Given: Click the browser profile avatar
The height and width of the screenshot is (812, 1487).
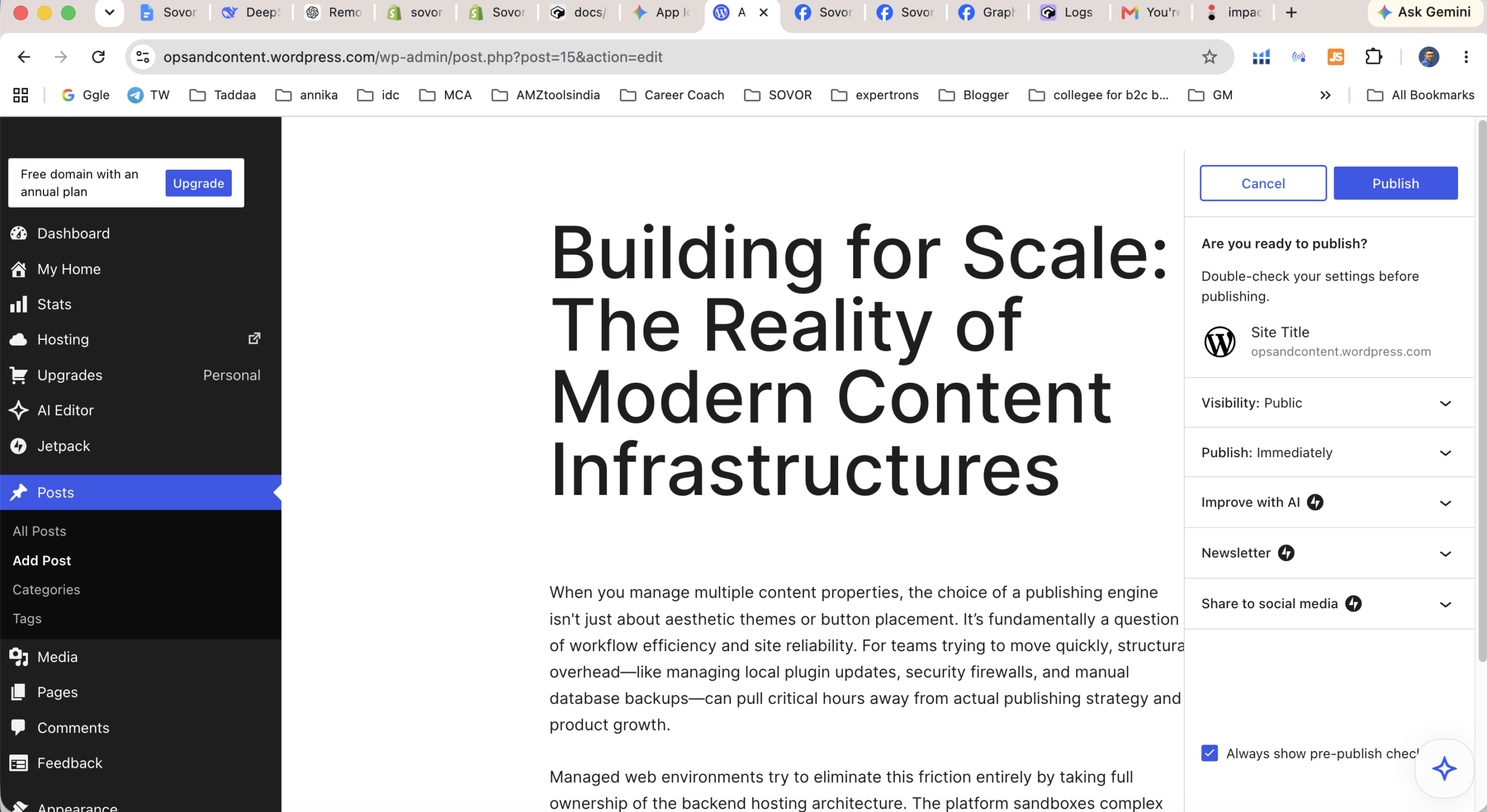Looking at the screenshot, I should [1429, 57].
